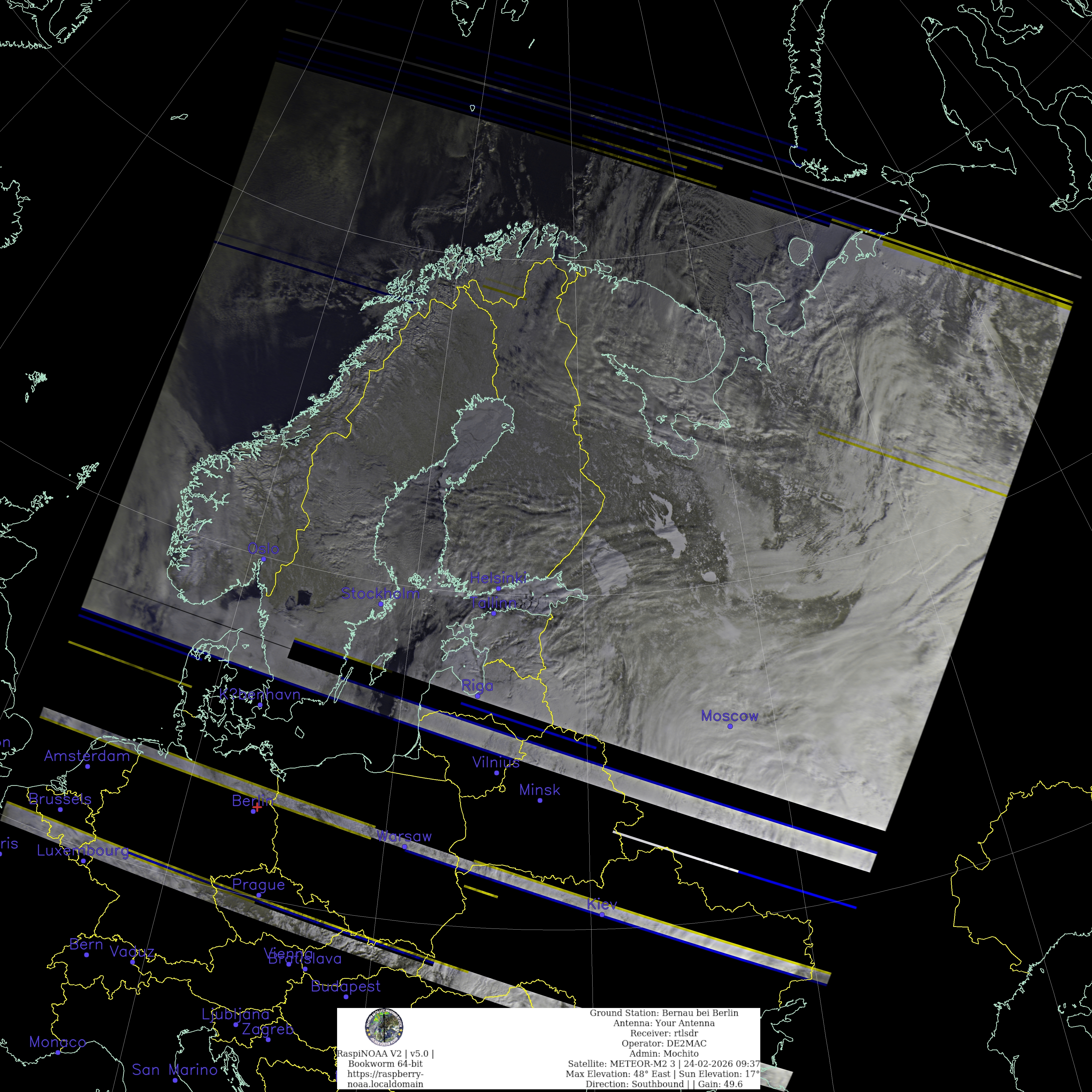This screenshot has height=1092, width=1092.
Task: Click the Vilnius city label
Action: click(496, 763)
